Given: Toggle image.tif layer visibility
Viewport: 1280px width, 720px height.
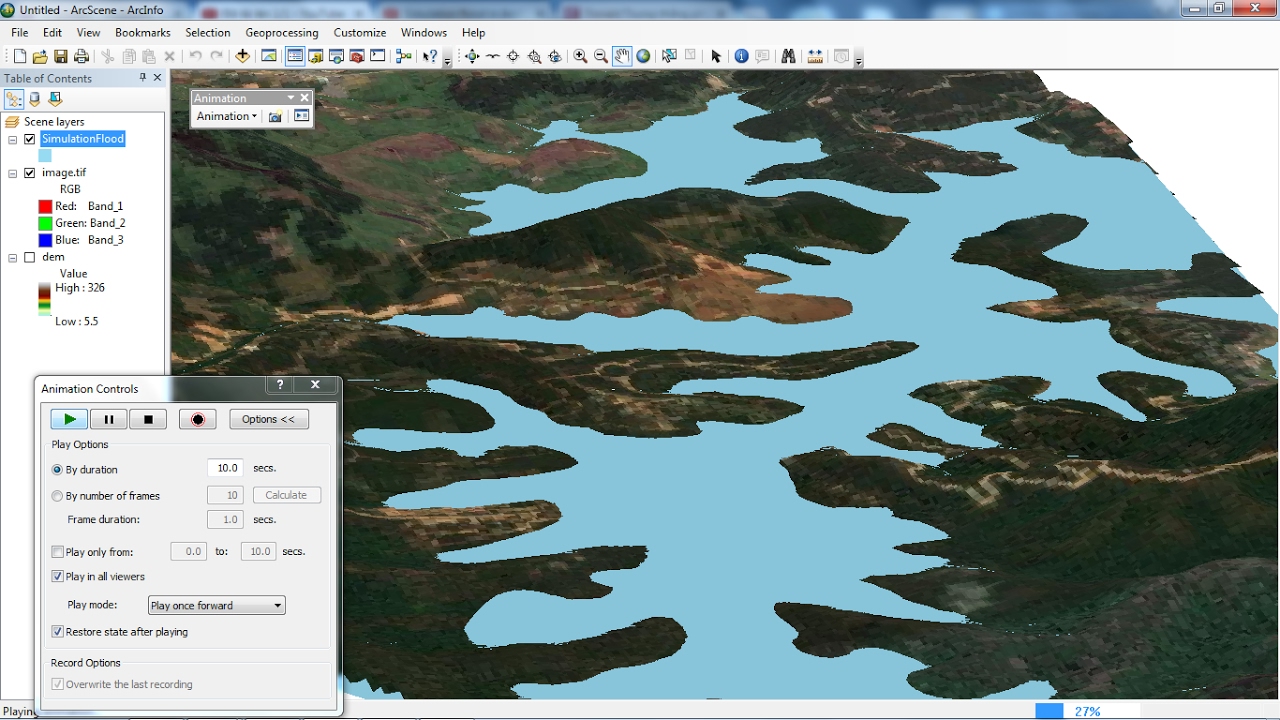Looking at the screenshot, I should [x=30, y=173].
